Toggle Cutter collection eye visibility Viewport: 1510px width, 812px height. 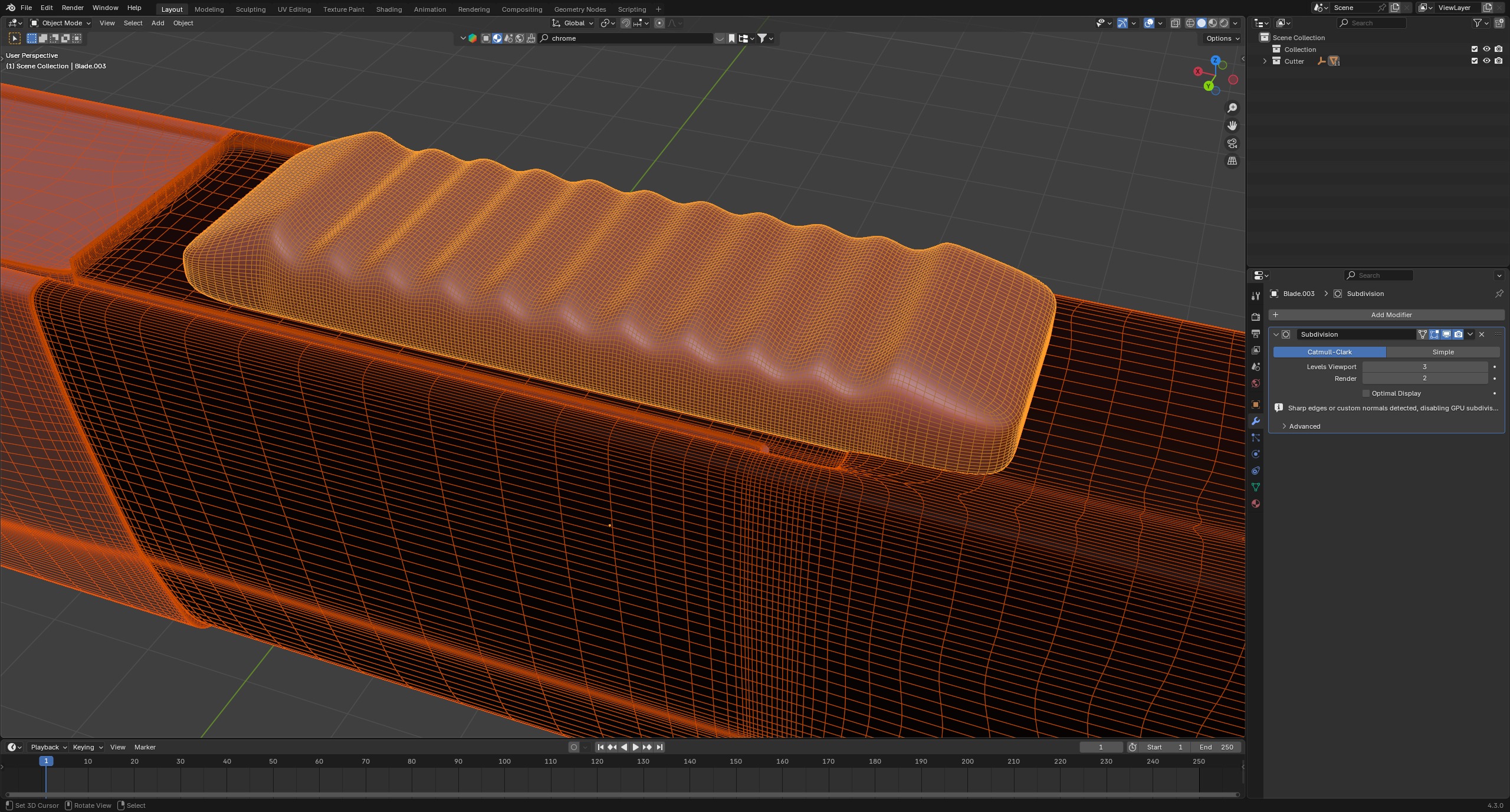tap(1486, 61)
